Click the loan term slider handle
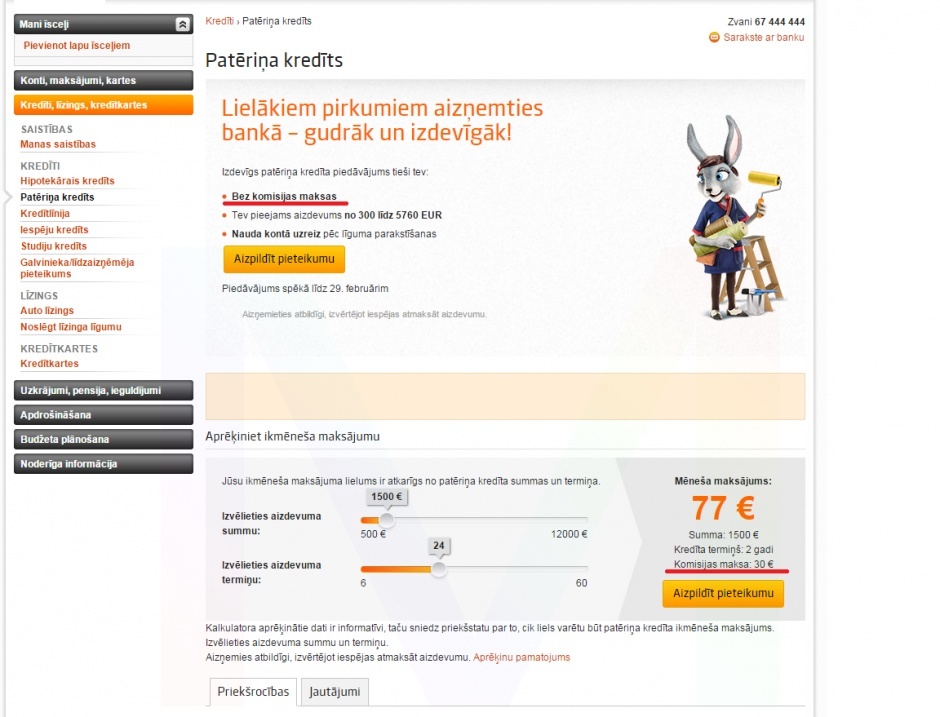The height and width of the screenshot is (717, 940). click(x=439, y=569)
